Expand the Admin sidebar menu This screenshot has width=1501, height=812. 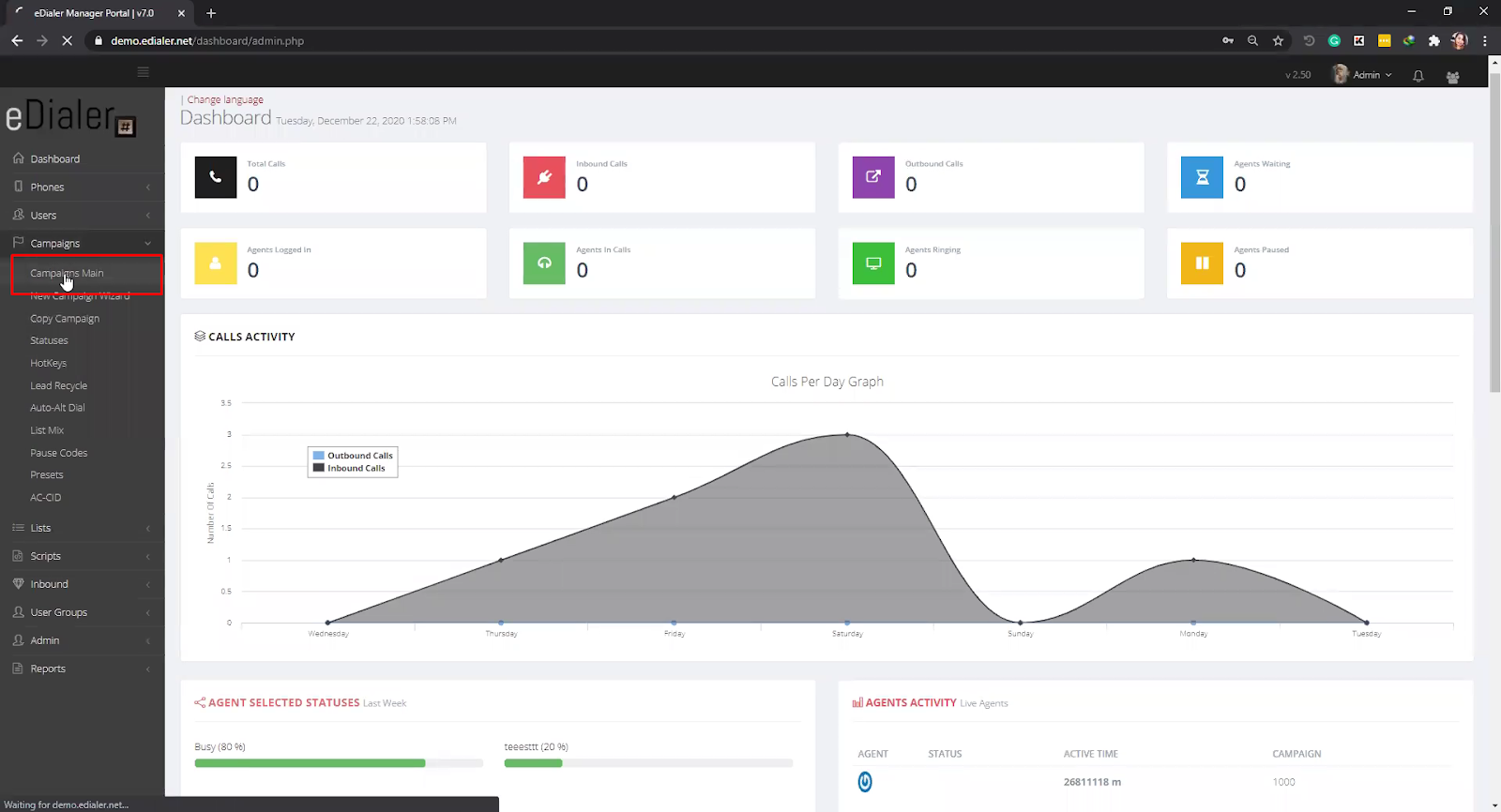(x=83, y=640)
